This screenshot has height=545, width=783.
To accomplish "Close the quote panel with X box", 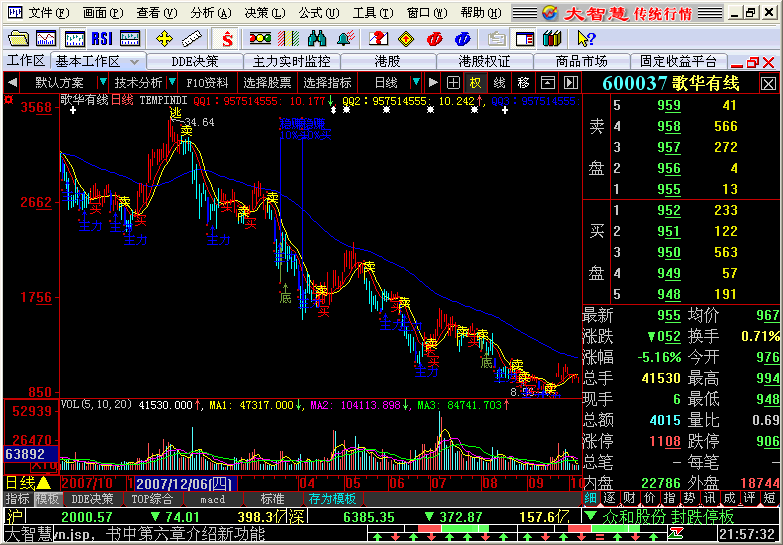I will point(769,83).
